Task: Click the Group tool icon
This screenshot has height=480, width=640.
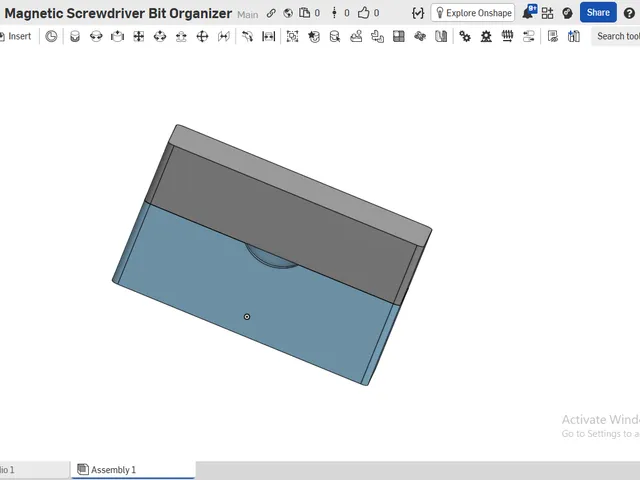Action: [x=292, y=36]
